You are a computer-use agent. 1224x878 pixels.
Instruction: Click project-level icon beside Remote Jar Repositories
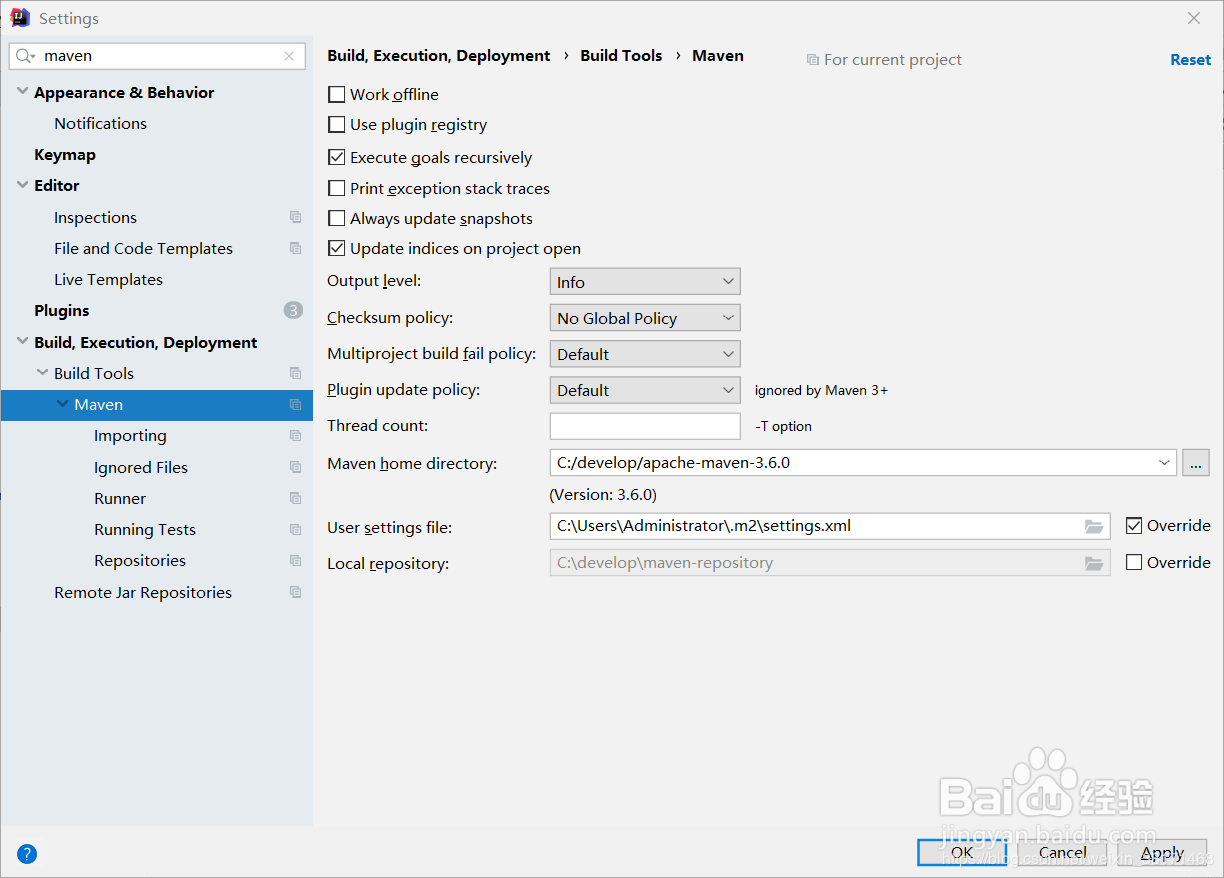[x=295, y=592]
